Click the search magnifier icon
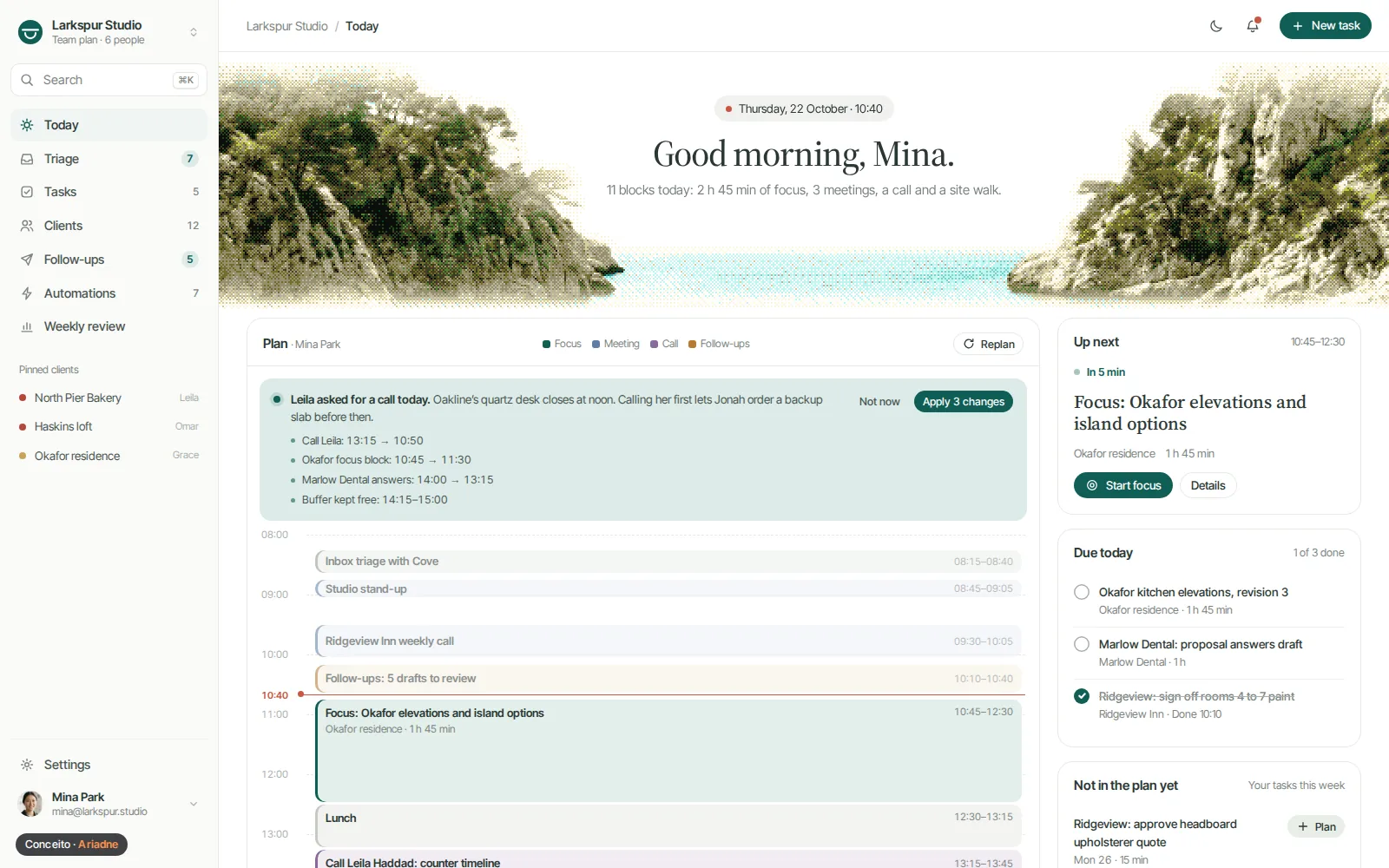The image size is (1389, 868). click(x=27, y=80)
